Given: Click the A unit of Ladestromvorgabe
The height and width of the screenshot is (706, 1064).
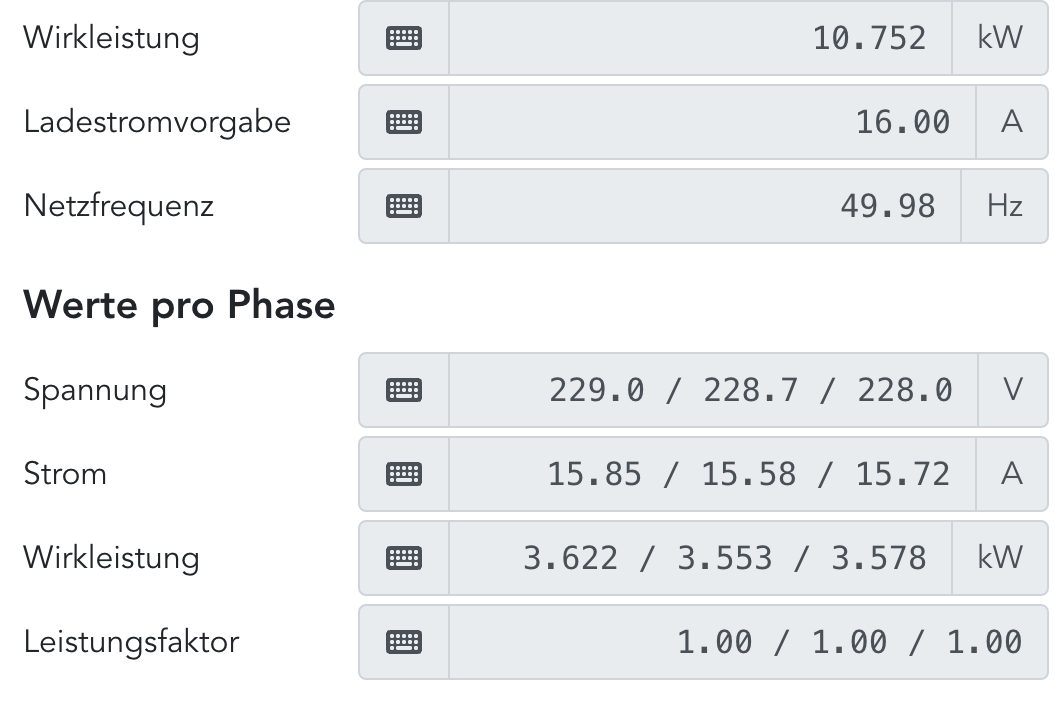Looking at the screenshot, I should point(1012,122).
